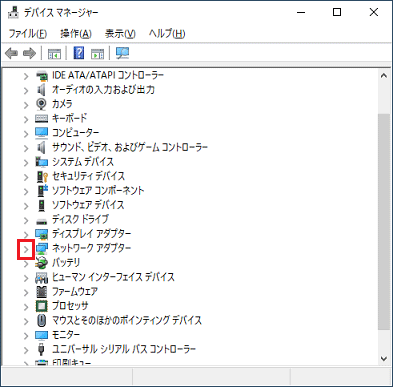Select the サウンド、ビデオ、およびゲーム コントローラー row text
393x387 pixels.
point(130,147)
